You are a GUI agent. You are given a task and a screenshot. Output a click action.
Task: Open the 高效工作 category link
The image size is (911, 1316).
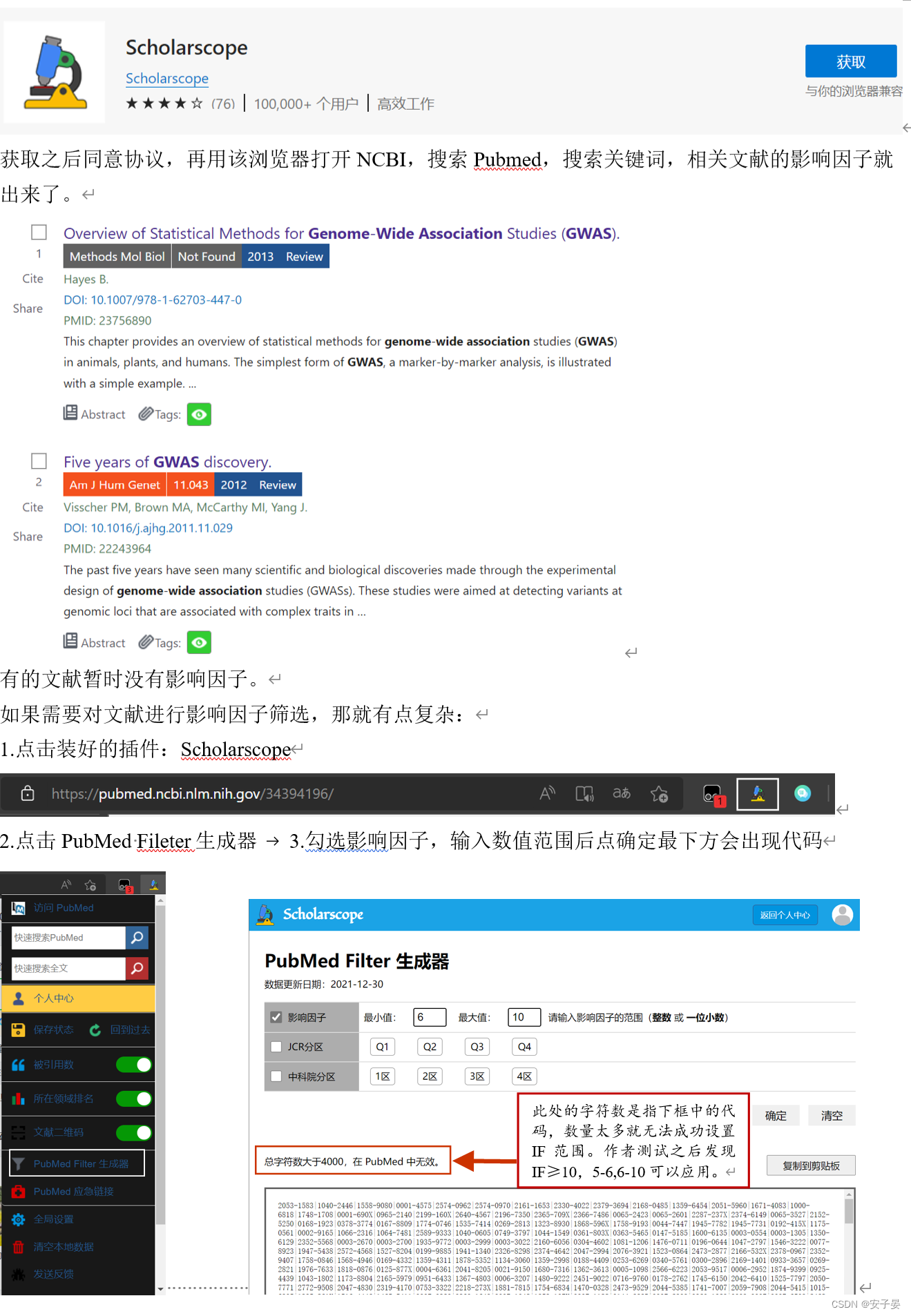click(x=405, y=104)
